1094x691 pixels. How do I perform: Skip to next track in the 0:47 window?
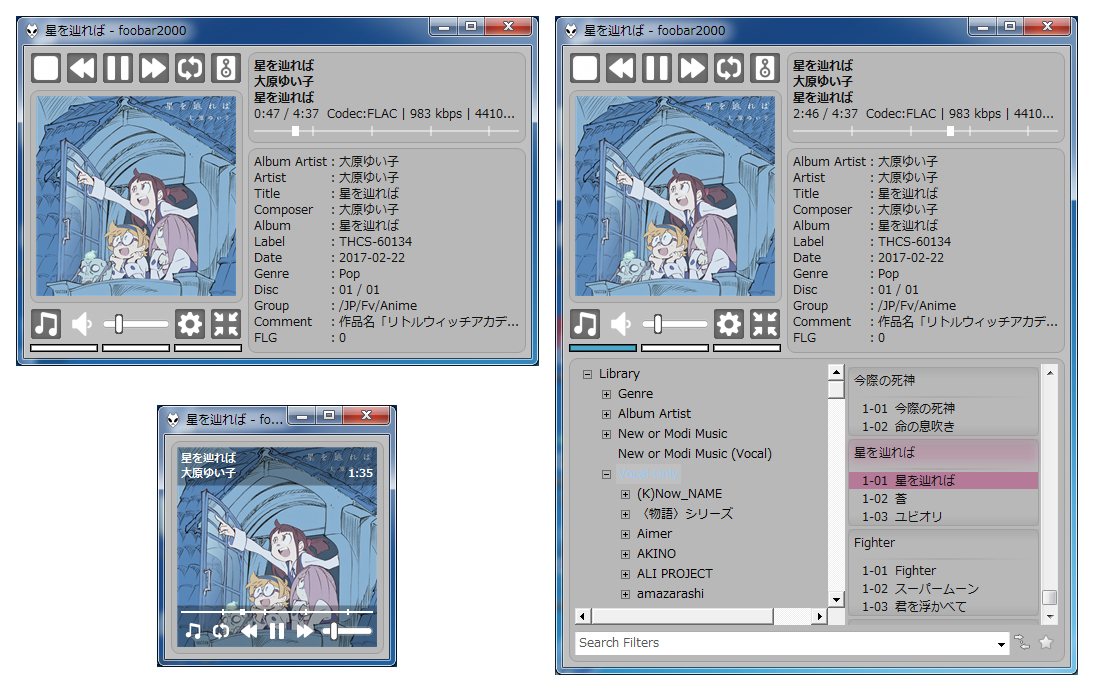[153, 68]
